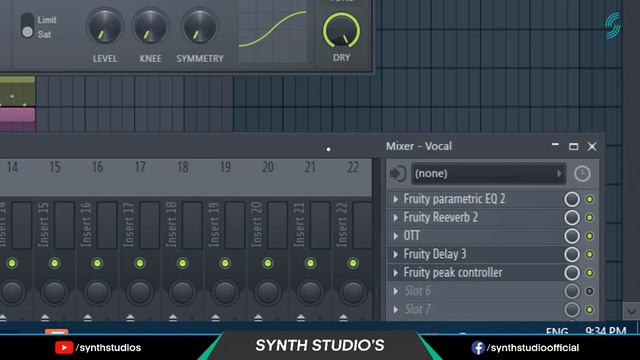Select empty Slot 7
This screenshot has width=640, height=360.
[417, 309]
